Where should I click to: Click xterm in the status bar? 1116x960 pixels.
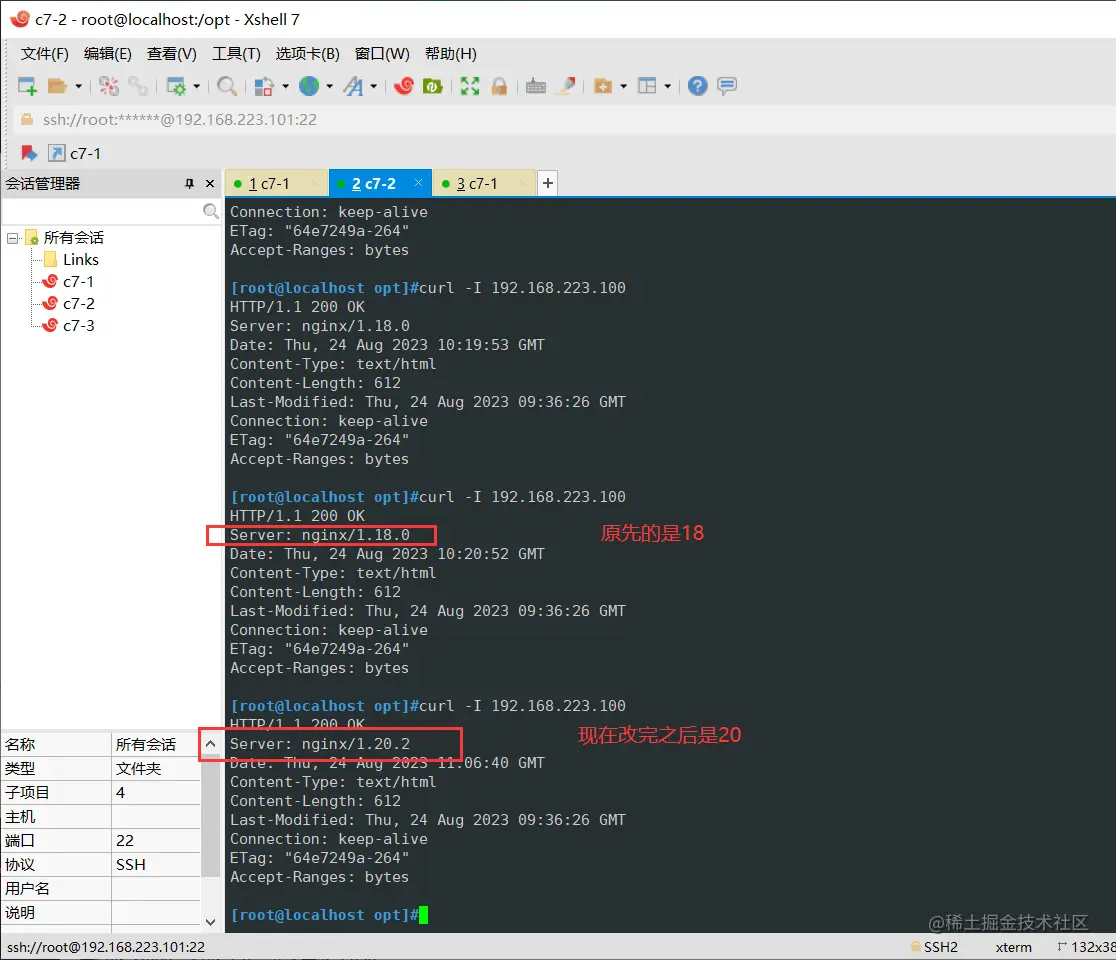point(1014,947)
